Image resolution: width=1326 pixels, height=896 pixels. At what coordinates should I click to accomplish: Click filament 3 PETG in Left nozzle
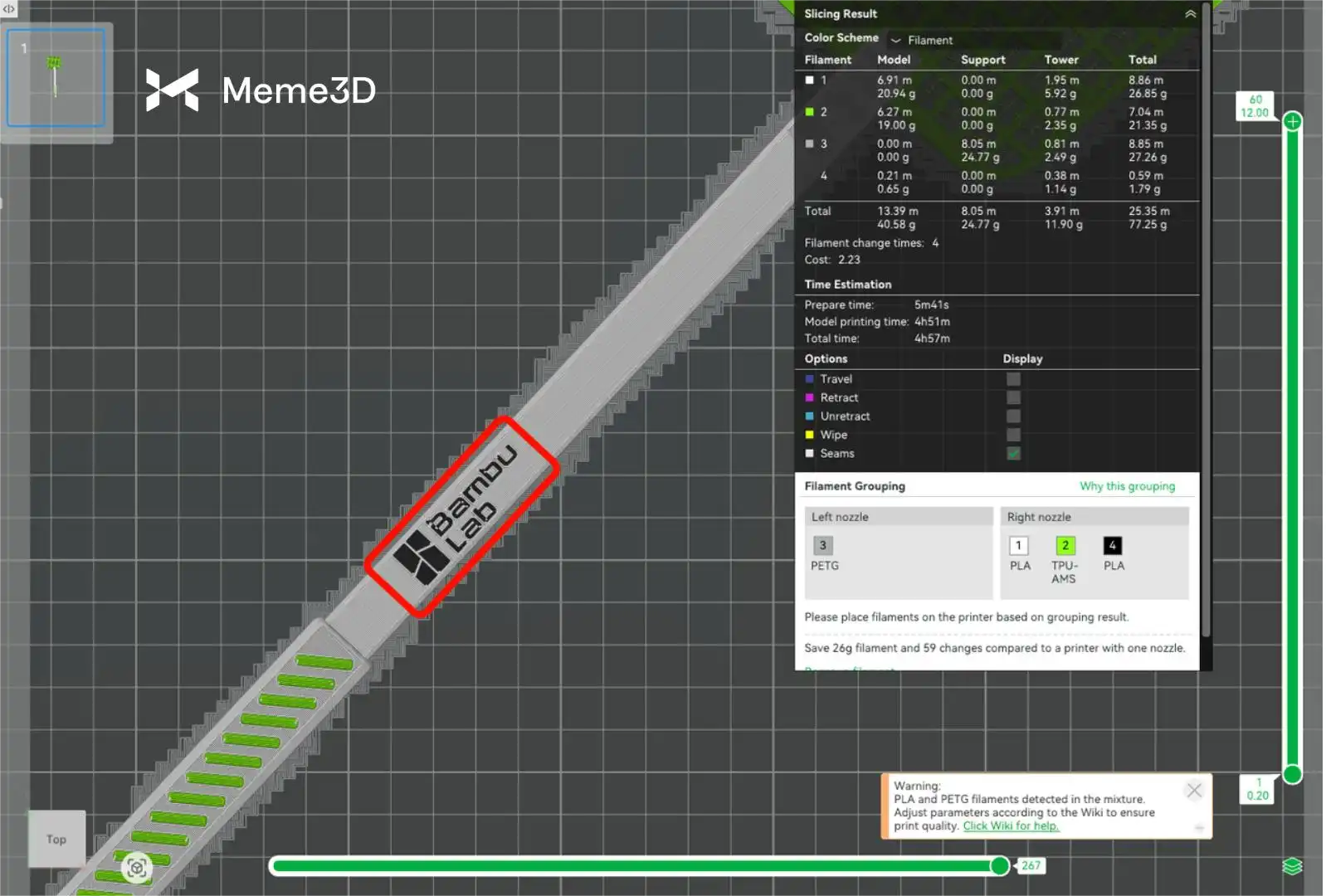pyautogui.click(x=822, y=546)
